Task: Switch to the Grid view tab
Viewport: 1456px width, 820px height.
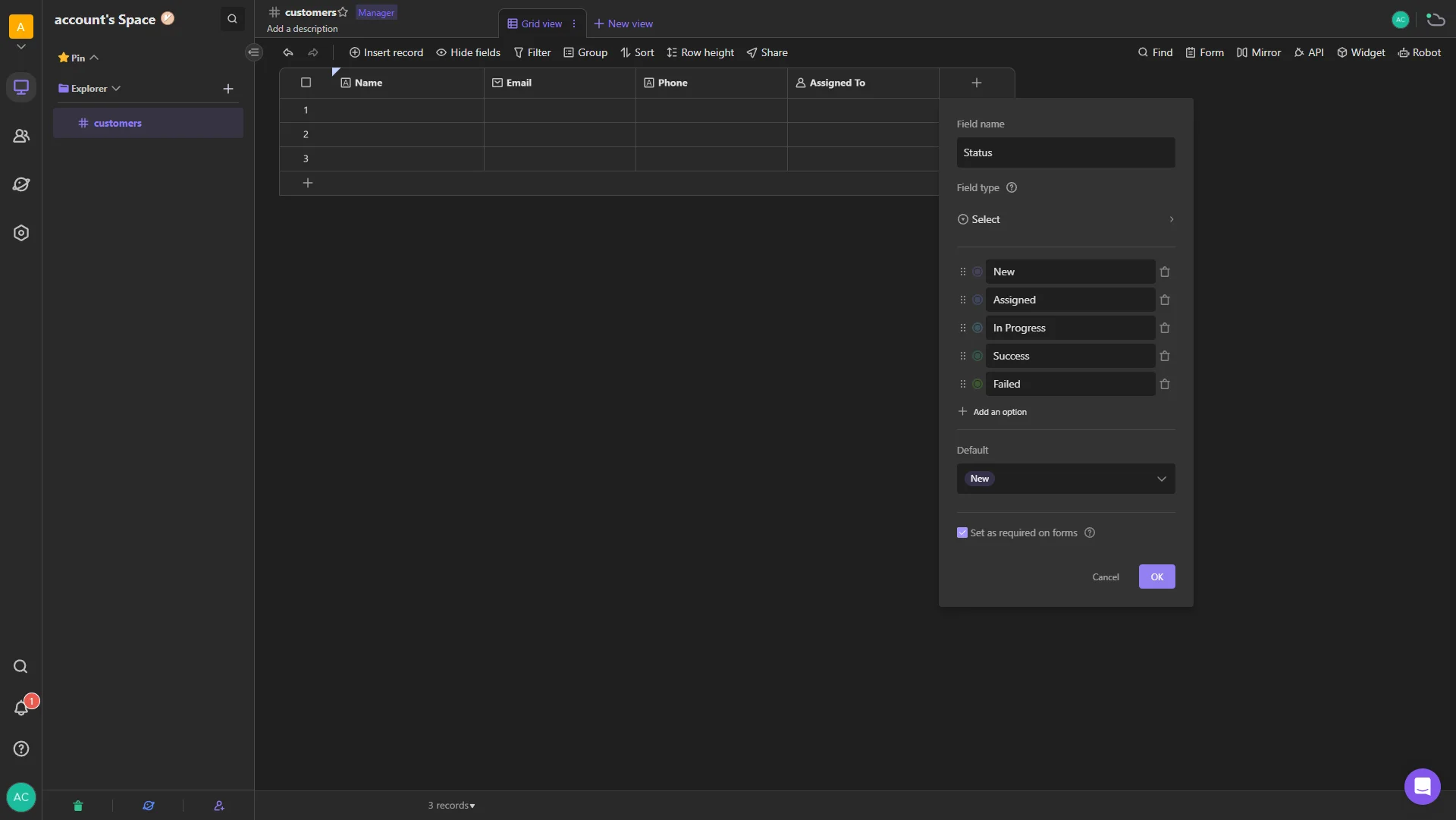Action: pos(535,24)
